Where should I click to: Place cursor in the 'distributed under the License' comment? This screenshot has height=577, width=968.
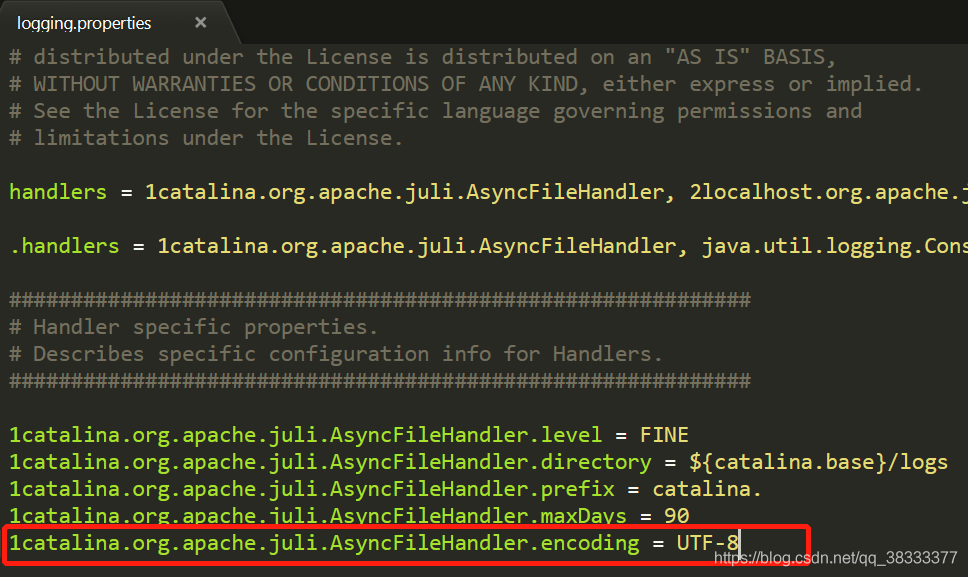422,57
